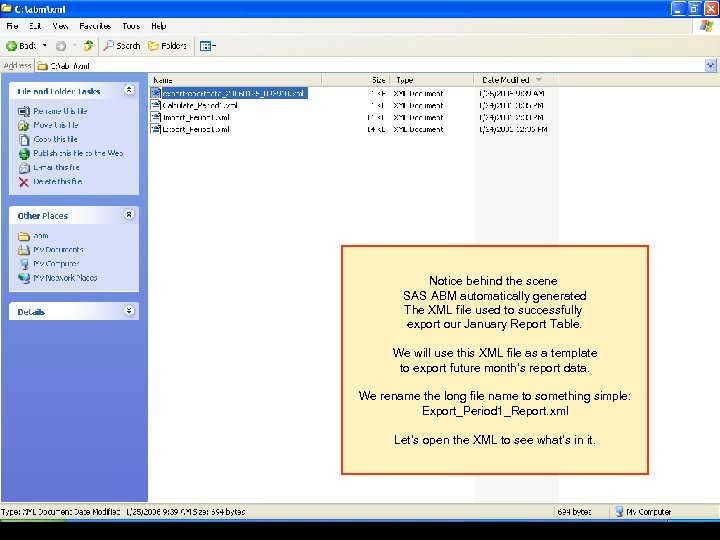Image resolution: width=720 pixels, height=540 pixels.
Task: Open the Search toolbar button
Action: point(122,45)
